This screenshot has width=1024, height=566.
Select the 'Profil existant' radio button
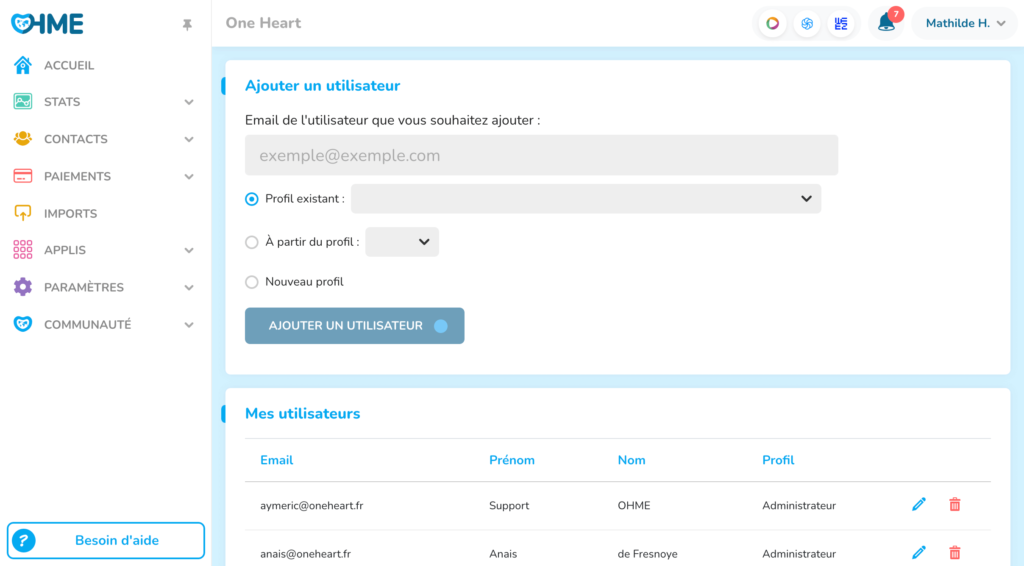(252, 199)
